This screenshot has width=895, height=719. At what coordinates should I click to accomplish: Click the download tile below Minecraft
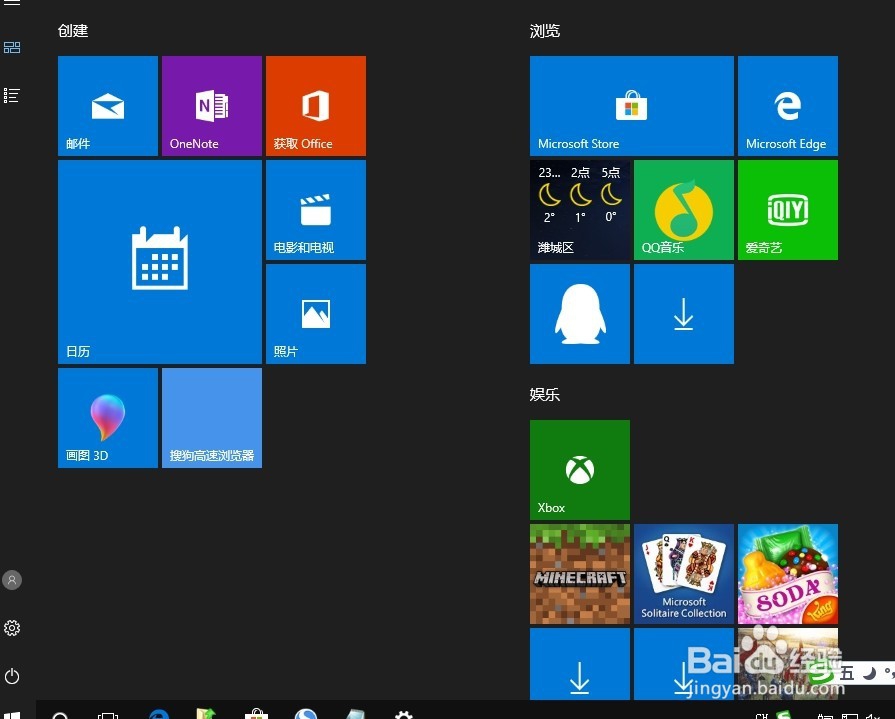tap(580, 664)
